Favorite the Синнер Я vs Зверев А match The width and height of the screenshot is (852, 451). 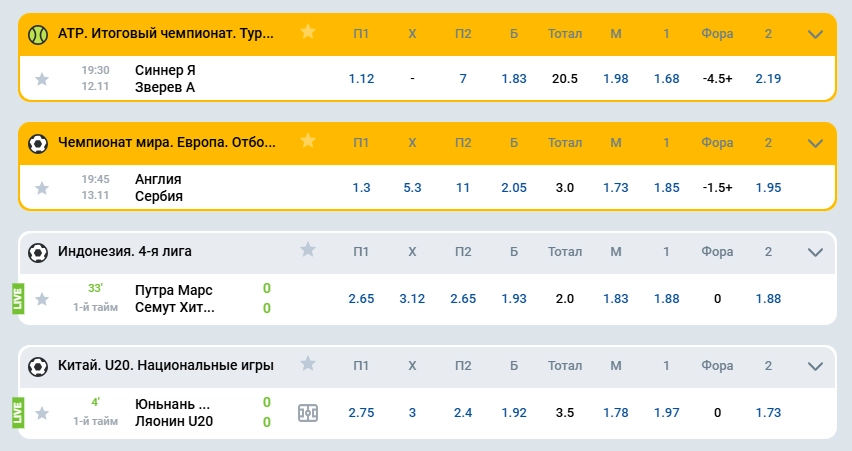click(x=41, y=79)
